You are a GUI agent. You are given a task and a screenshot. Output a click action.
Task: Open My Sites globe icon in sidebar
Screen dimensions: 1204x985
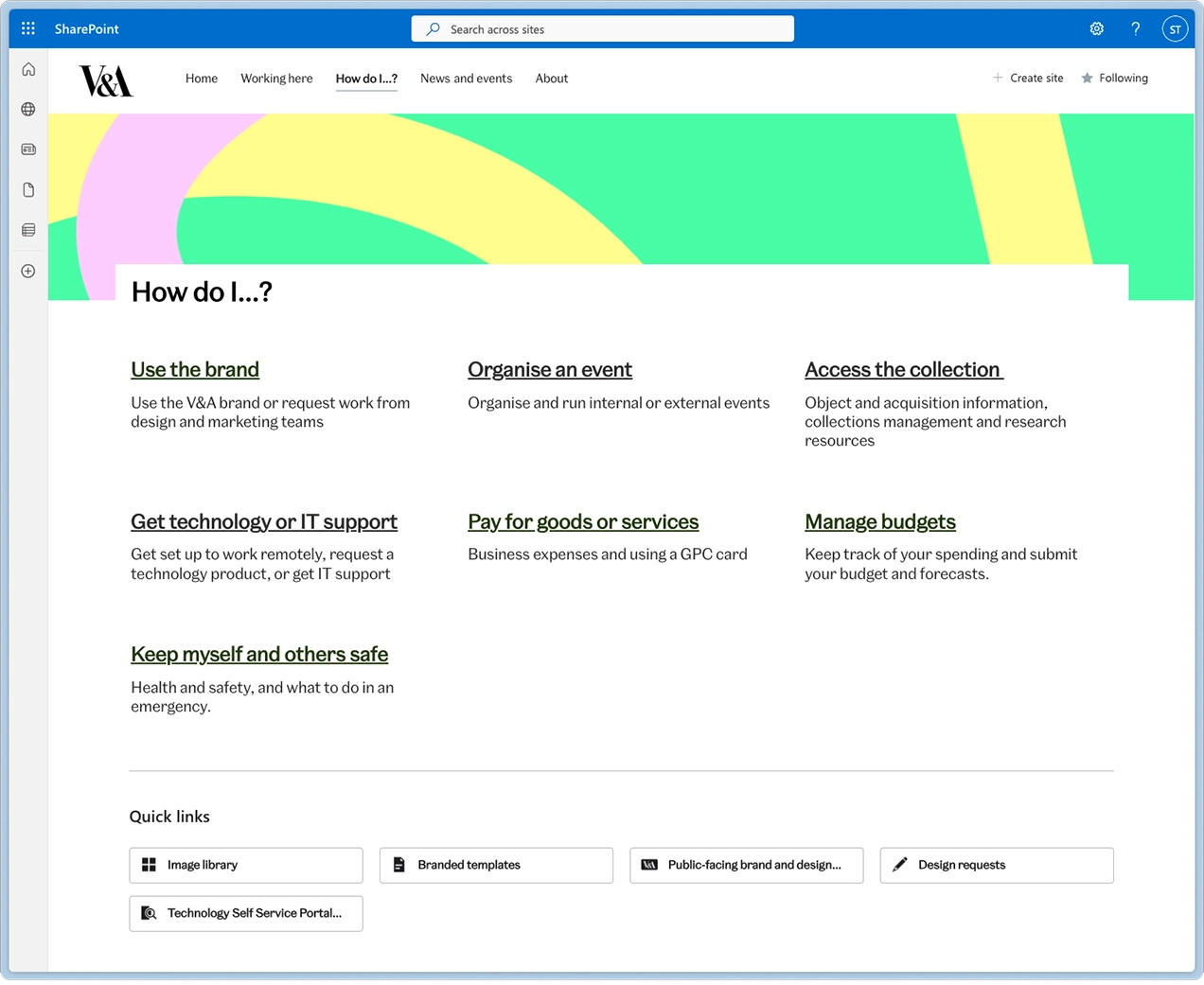click(x=27, y=109)
